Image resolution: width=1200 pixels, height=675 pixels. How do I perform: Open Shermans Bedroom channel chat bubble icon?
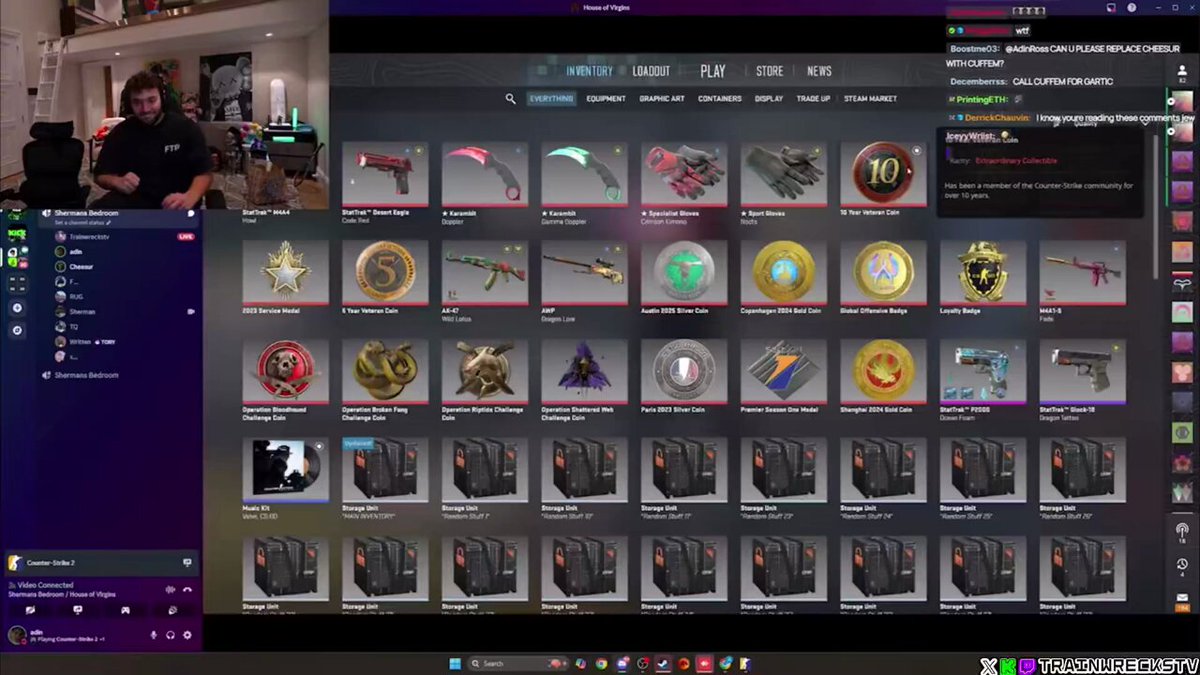coord(190,213)
